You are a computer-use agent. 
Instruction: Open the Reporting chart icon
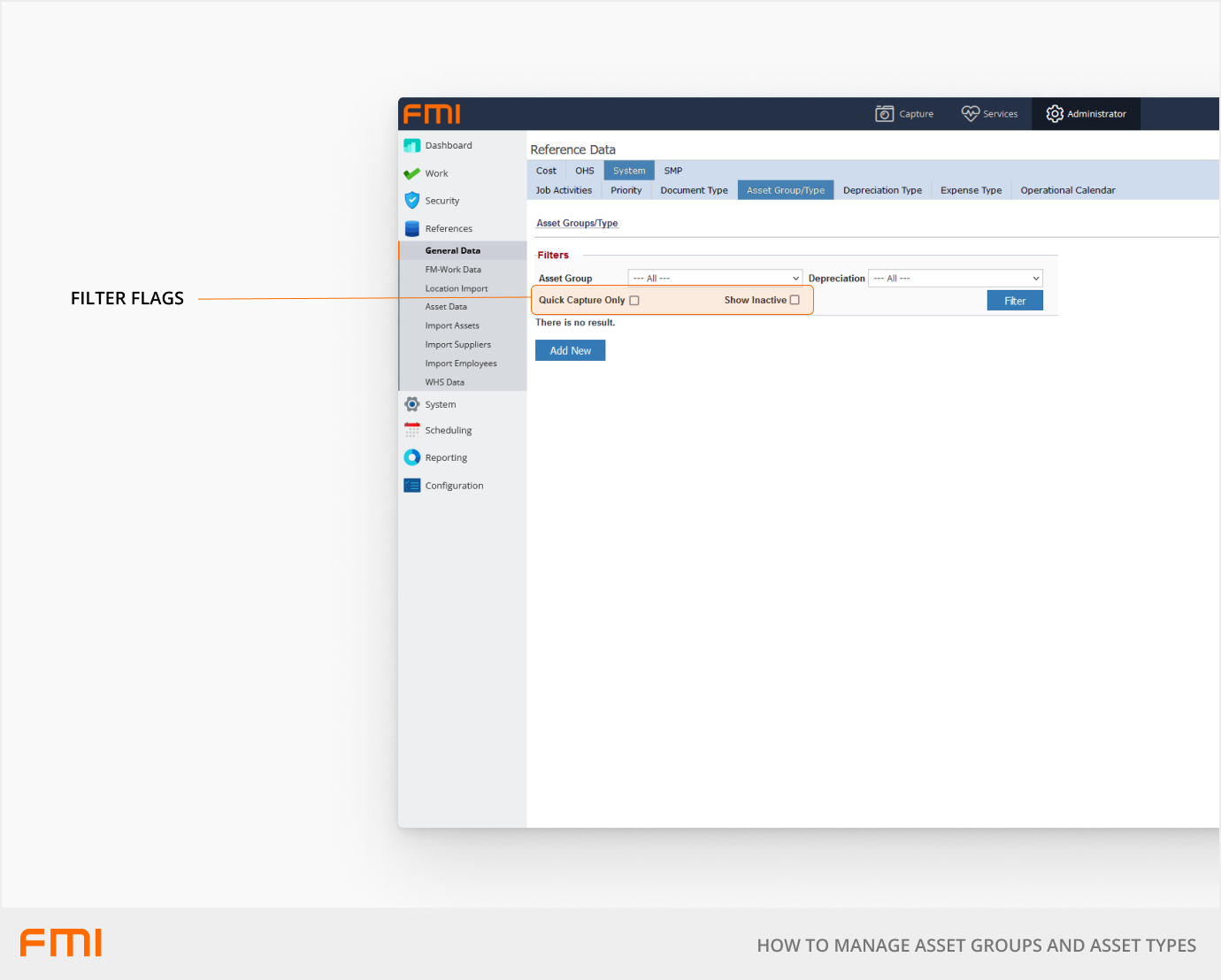tap(411, 458)
